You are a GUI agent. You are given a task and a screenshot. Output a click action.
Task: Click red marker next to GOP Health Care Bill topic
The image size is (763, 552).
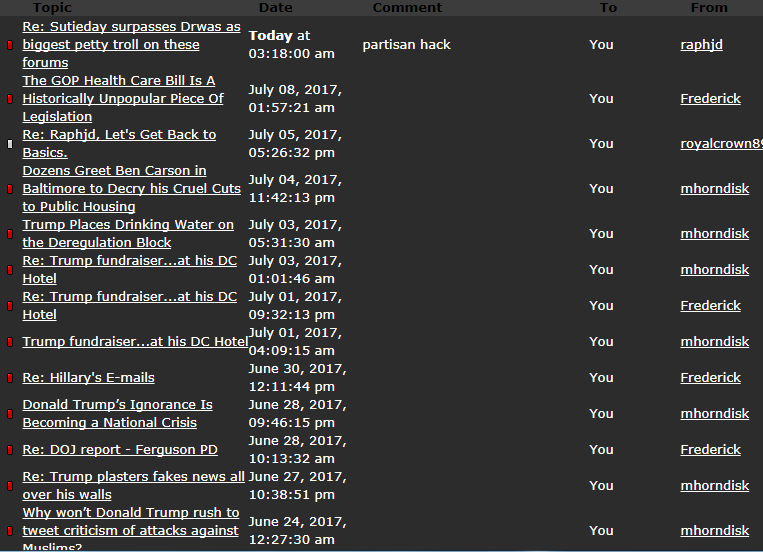click(x=10, y=99)
